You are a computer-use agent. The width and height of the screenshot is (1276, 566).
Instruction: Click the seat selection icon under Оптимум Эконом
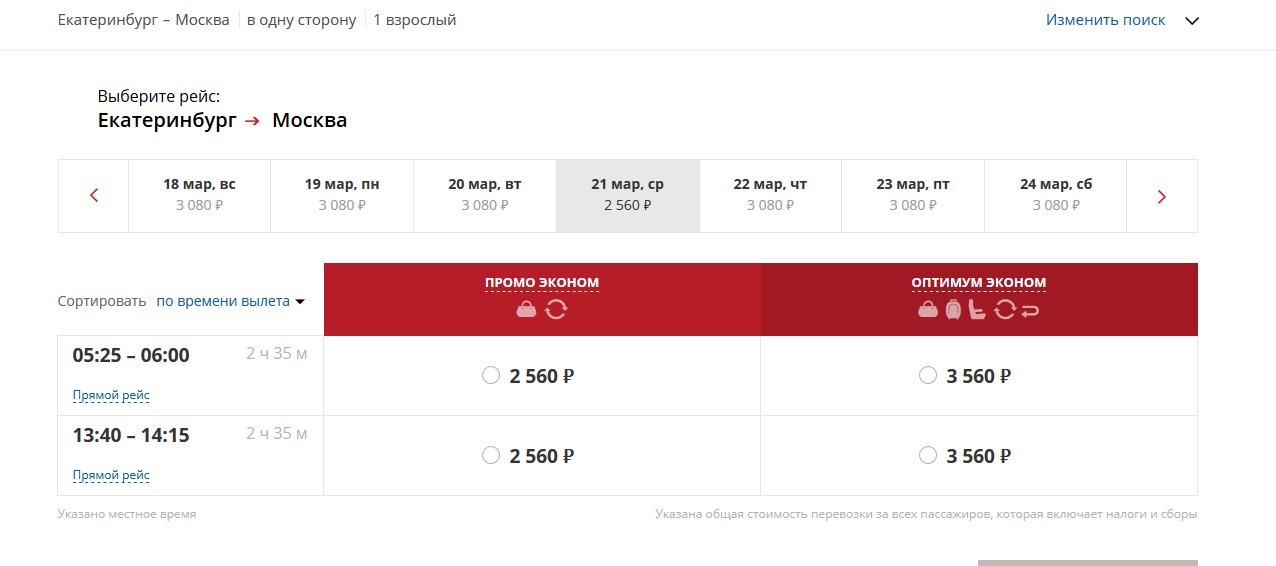(978, 310)
